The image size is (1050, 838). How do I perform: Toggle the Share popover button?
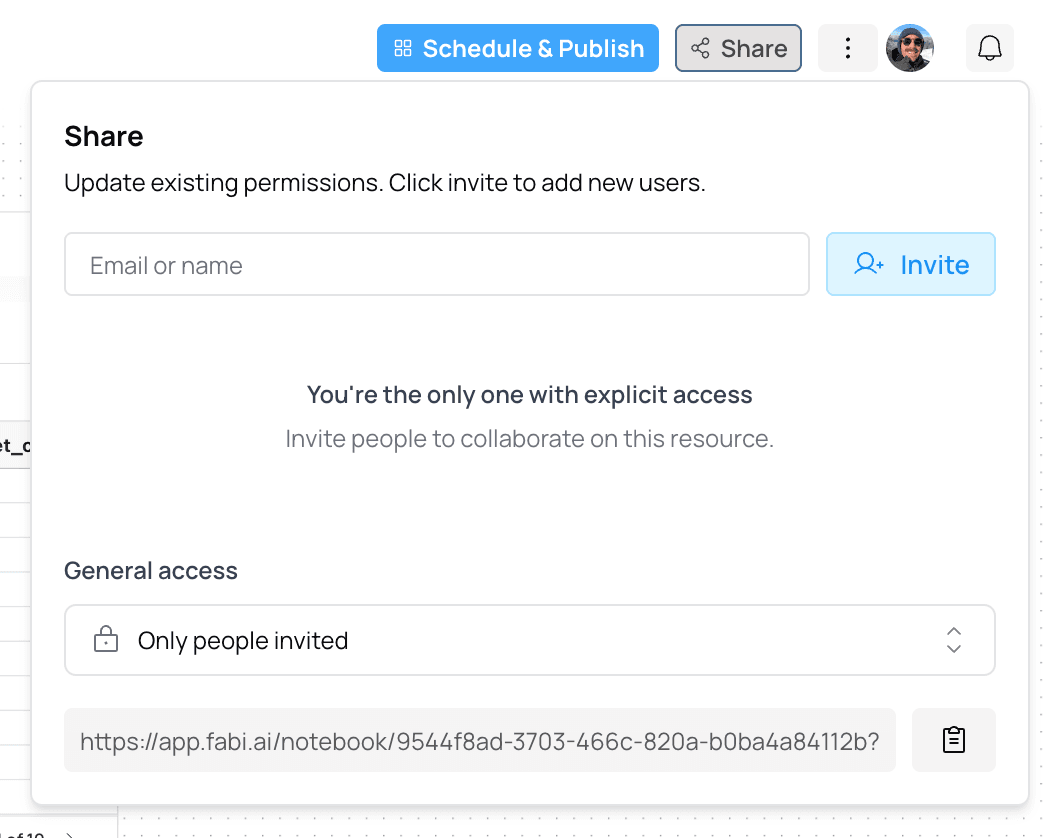pyautogui.click(x=738, y=48)
